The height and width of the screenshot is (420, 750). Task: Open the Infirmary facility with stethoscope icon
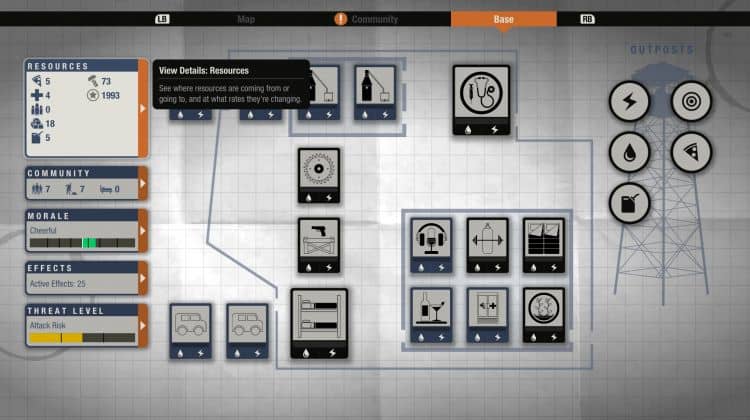pyautogui.click(x=481, y=100)
